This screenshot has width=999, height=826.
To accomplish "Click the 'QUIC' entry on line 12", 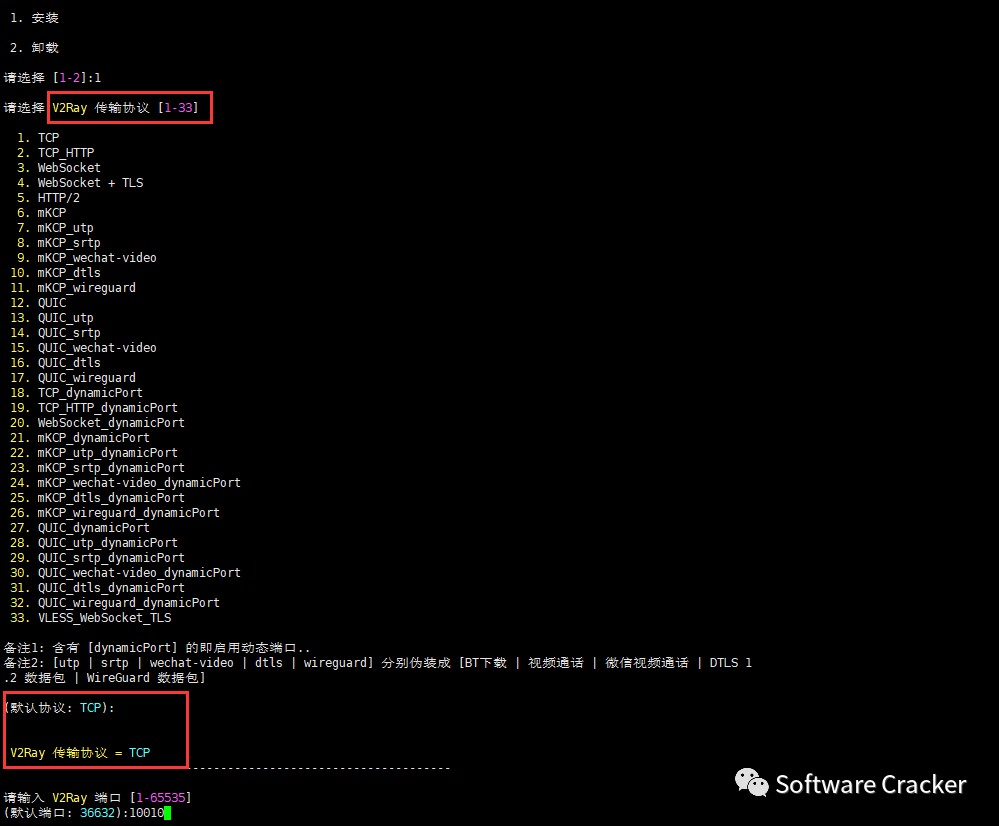I will point(52,303).
